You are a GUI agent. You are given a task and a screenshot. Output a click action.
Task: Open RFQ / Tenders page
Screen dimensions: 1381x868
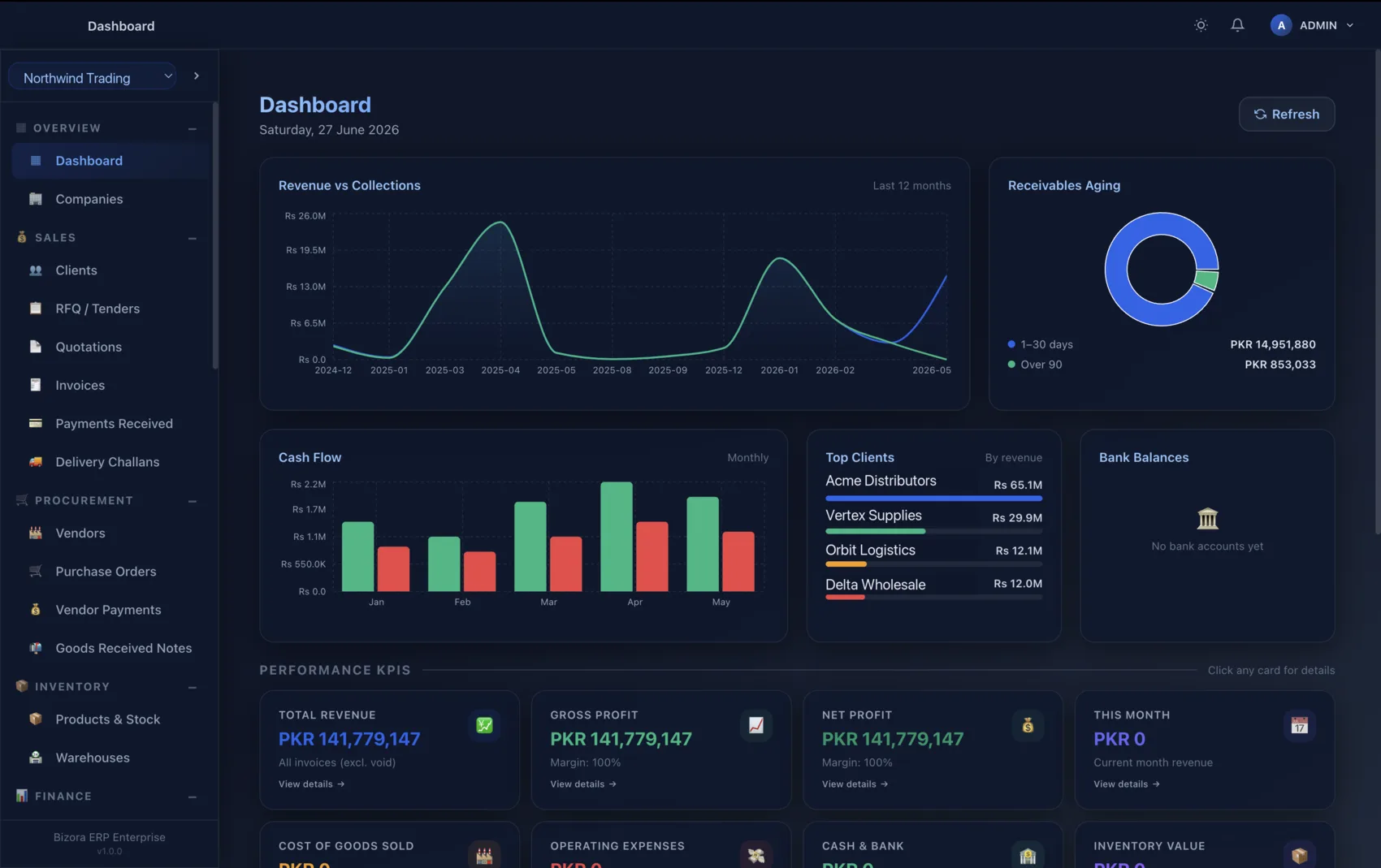click(110, 309)
